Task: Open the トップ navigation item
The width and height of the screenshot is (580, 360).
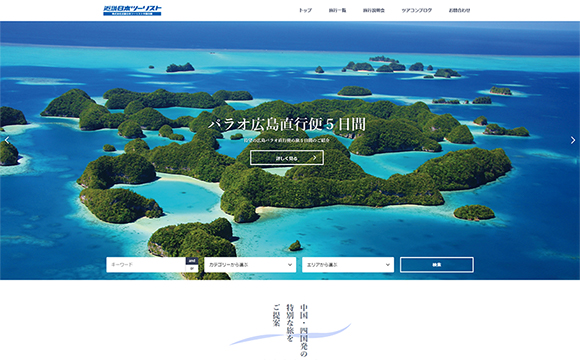Action: [x=305, y=10]
